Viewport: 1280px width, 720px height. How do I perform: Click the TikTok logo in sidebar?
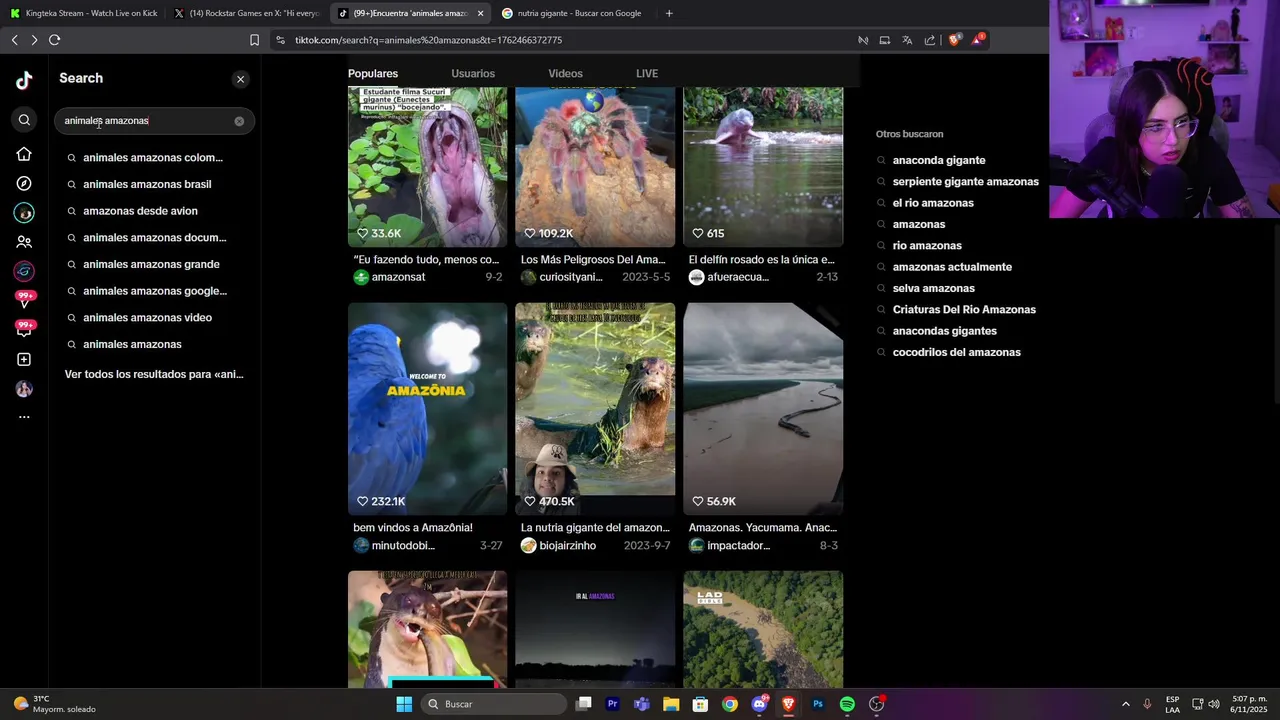coord(24,81)
